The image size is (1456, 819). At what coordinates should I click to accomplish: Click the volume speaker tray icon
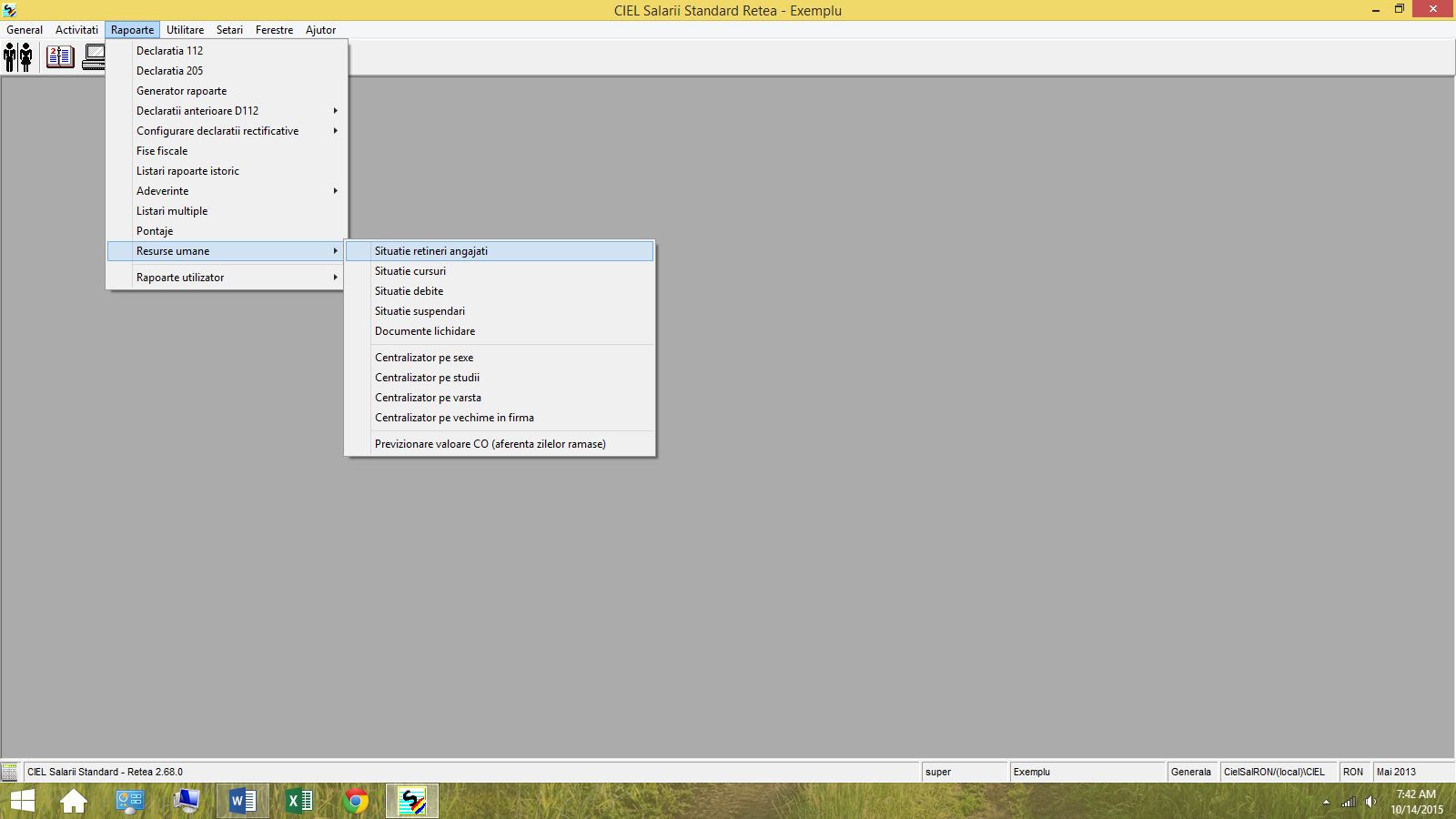pos(1370,802)
